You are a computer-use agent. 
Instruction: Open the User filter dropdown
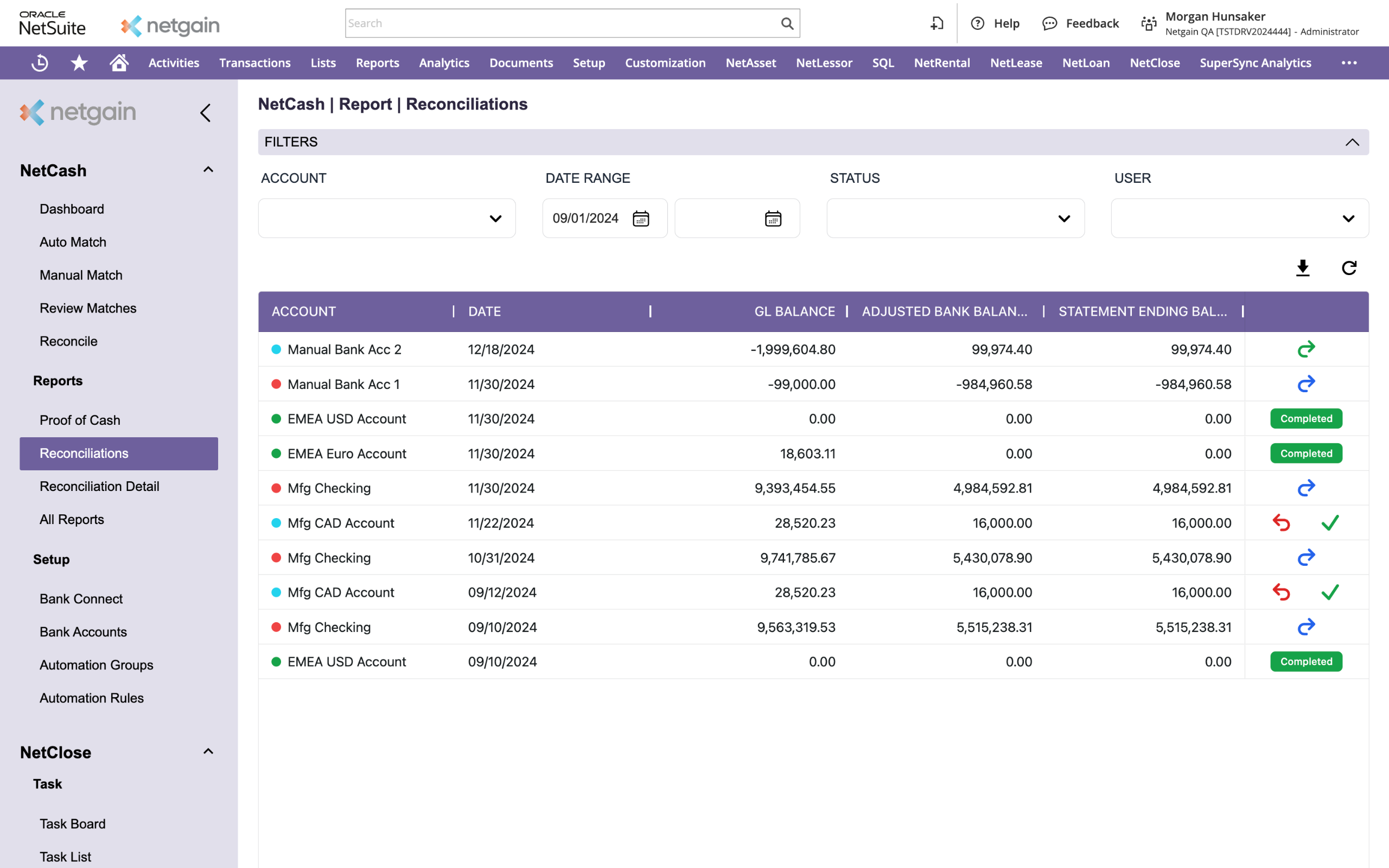point(1240,218)
